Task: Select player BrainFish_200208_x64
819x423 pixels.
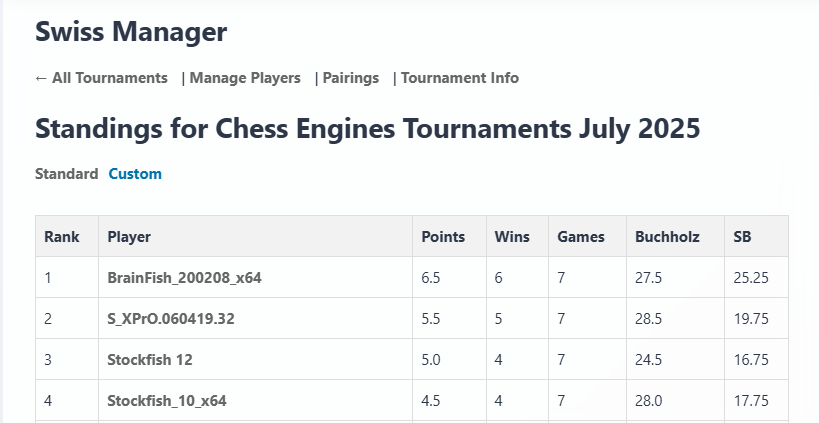Action: (x=184, y=277)
